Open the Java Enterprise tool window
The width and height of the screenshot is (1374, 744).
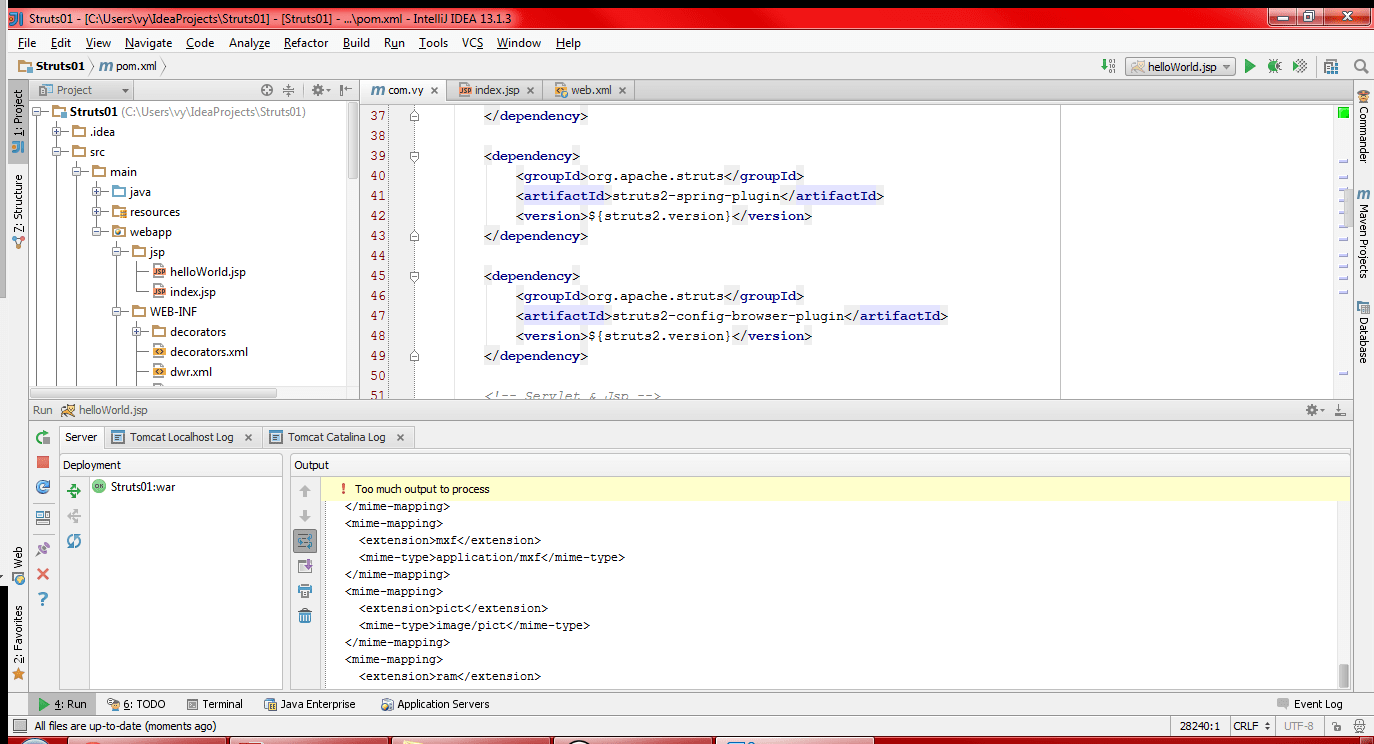coord(309,704)
